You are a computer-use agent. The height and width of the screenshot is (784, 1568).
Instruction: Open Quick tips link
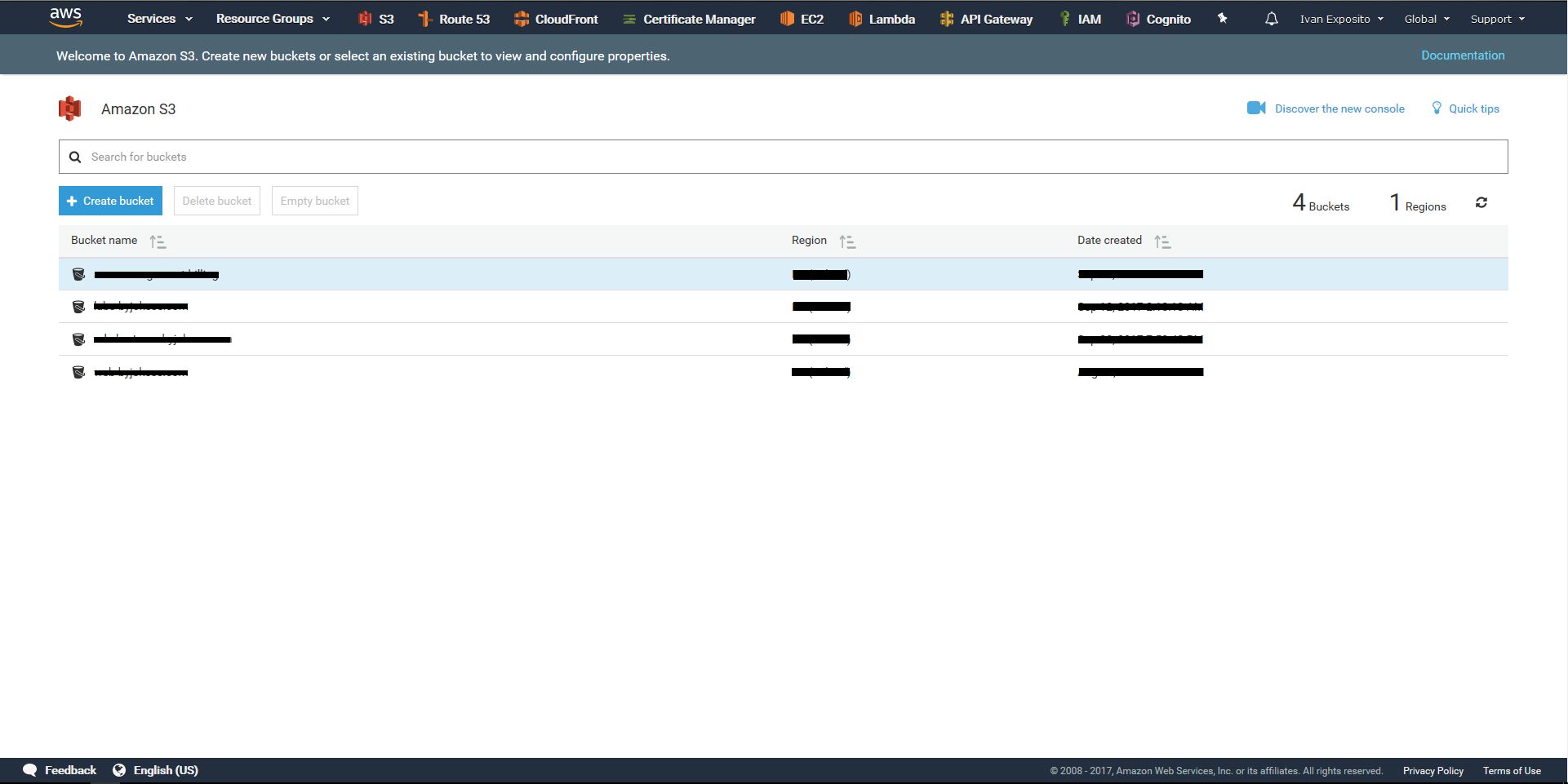pos(1473,109)
